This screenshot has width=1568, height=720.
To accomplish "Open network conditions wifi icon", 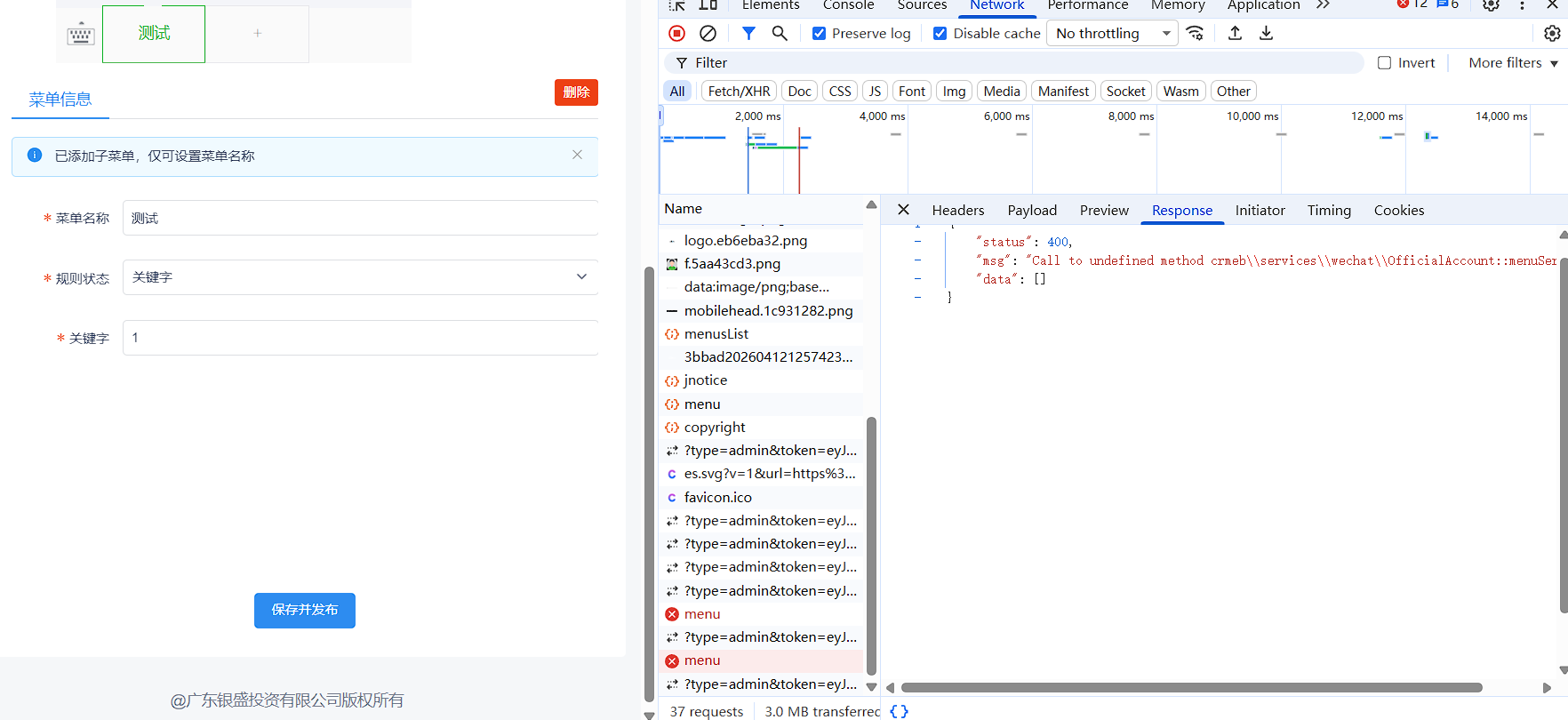I will pos(1196,33).
